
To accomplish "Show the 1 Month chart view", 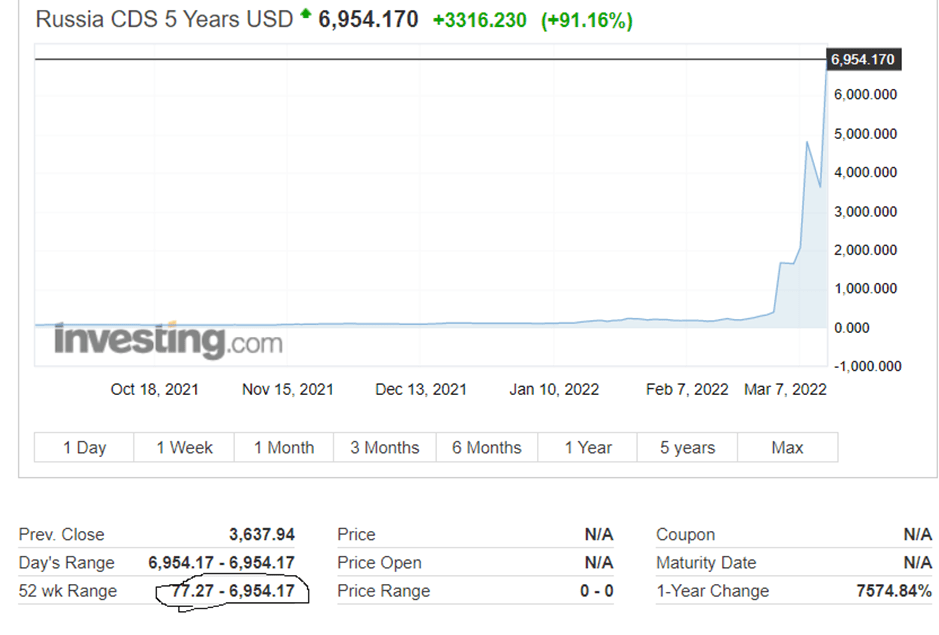I will coord(284,447).
